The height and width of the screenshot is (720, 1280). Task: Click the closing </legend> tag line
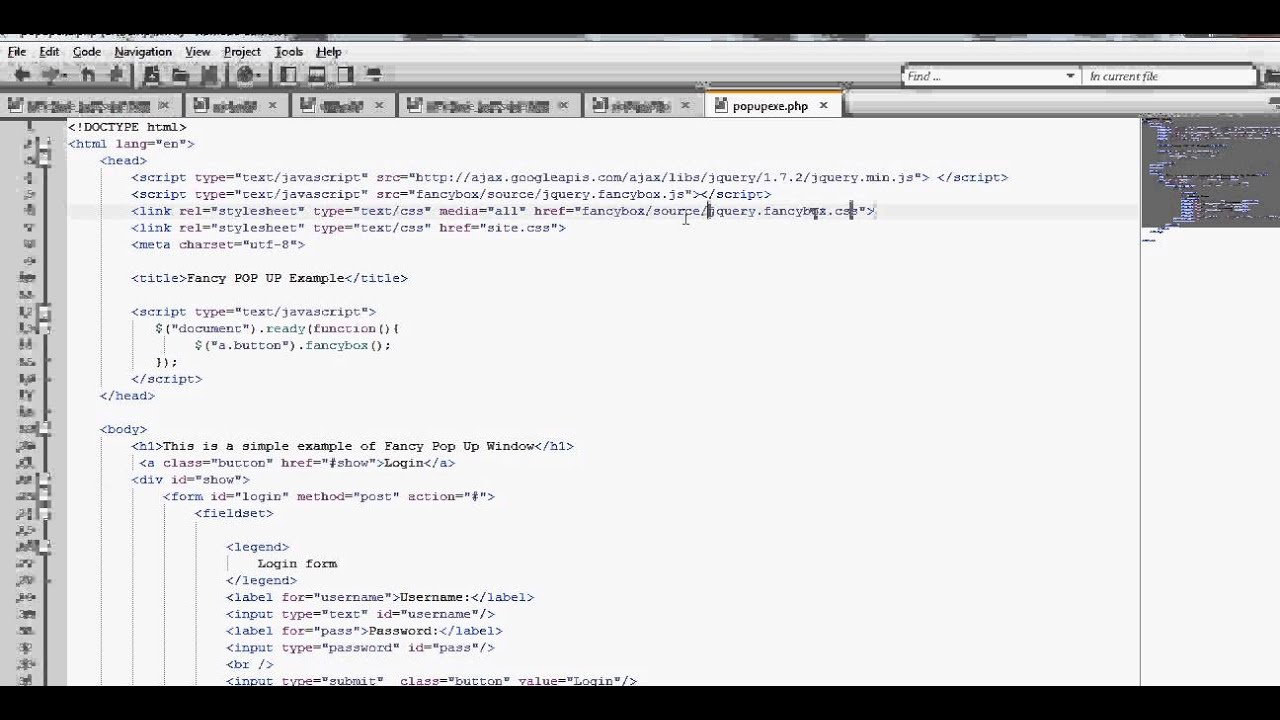tap(261, 580)
